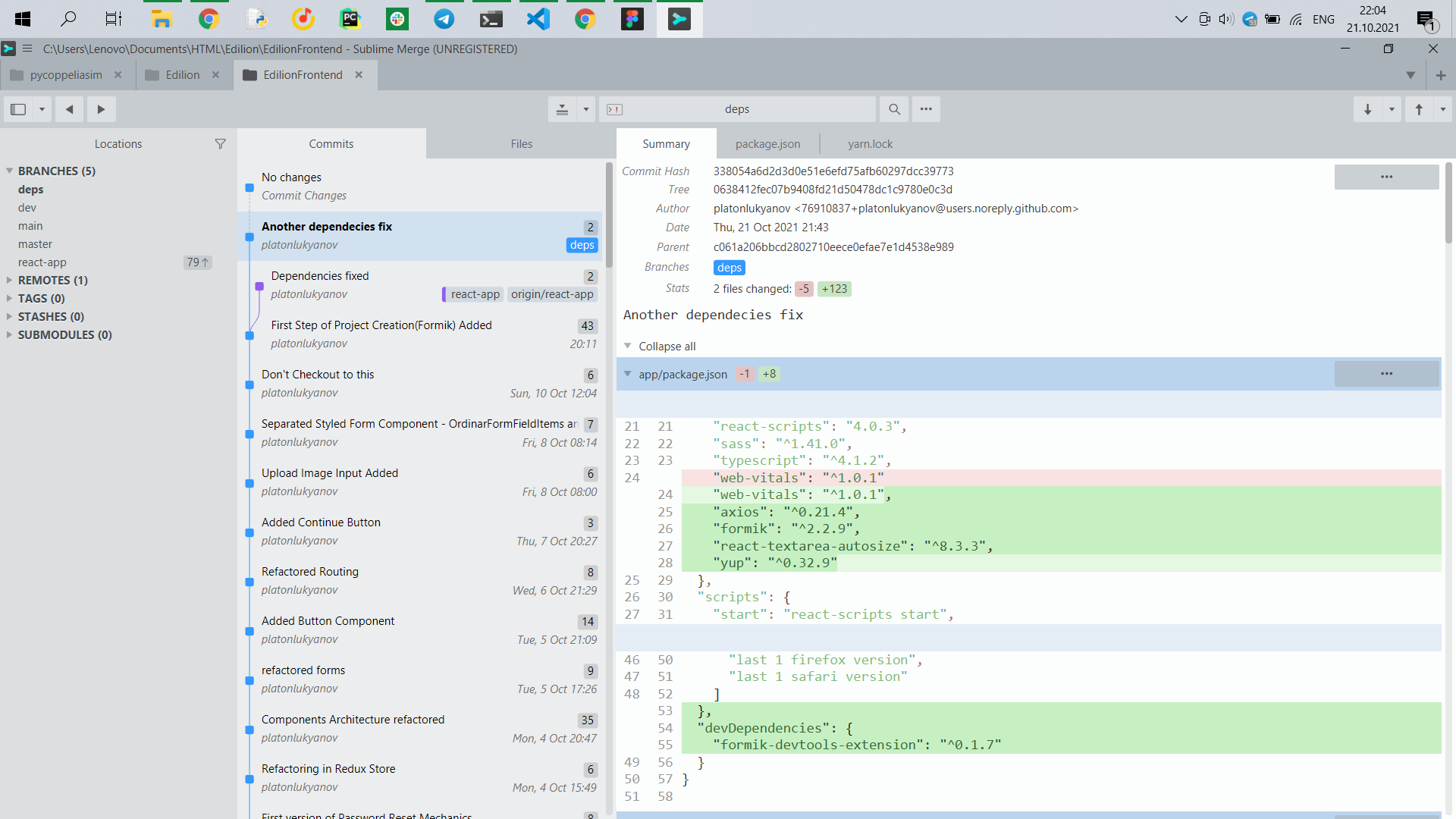Expand the SUBMODULES section
This screenshot has width=1456, height=819.
click(10, 334)
